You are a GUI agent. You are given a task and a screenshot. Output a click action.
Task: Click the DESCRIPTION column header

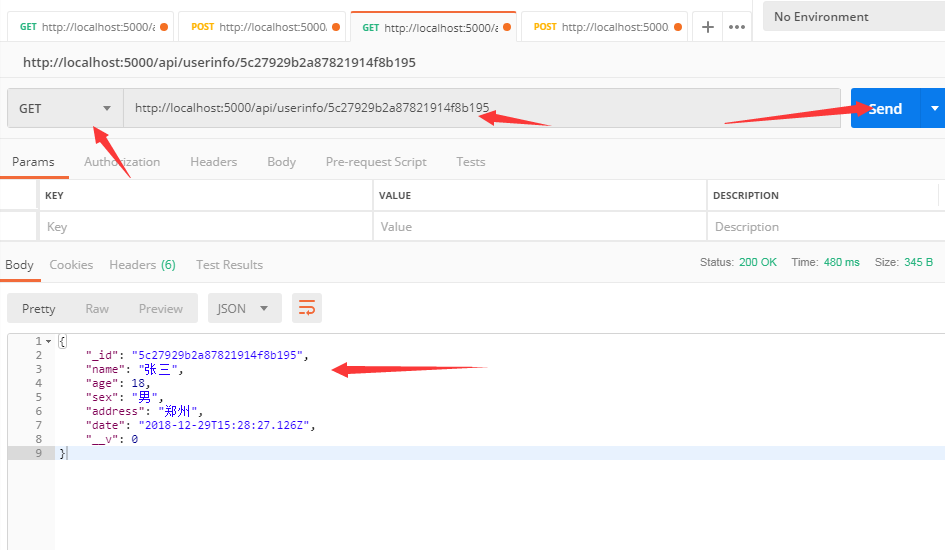click(746, 196)
